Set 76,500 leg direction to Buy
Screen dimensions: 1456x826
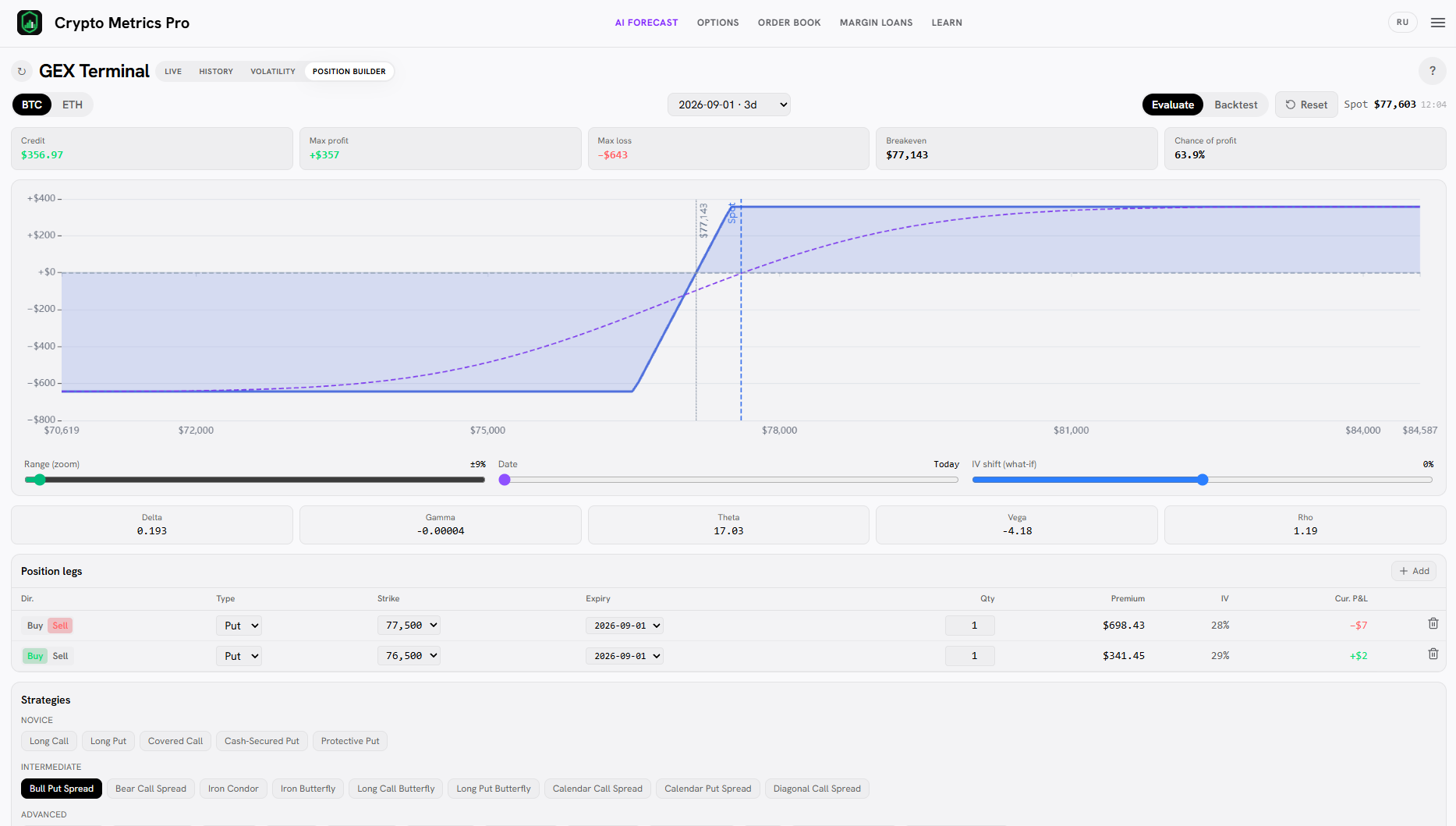point(35,656)
